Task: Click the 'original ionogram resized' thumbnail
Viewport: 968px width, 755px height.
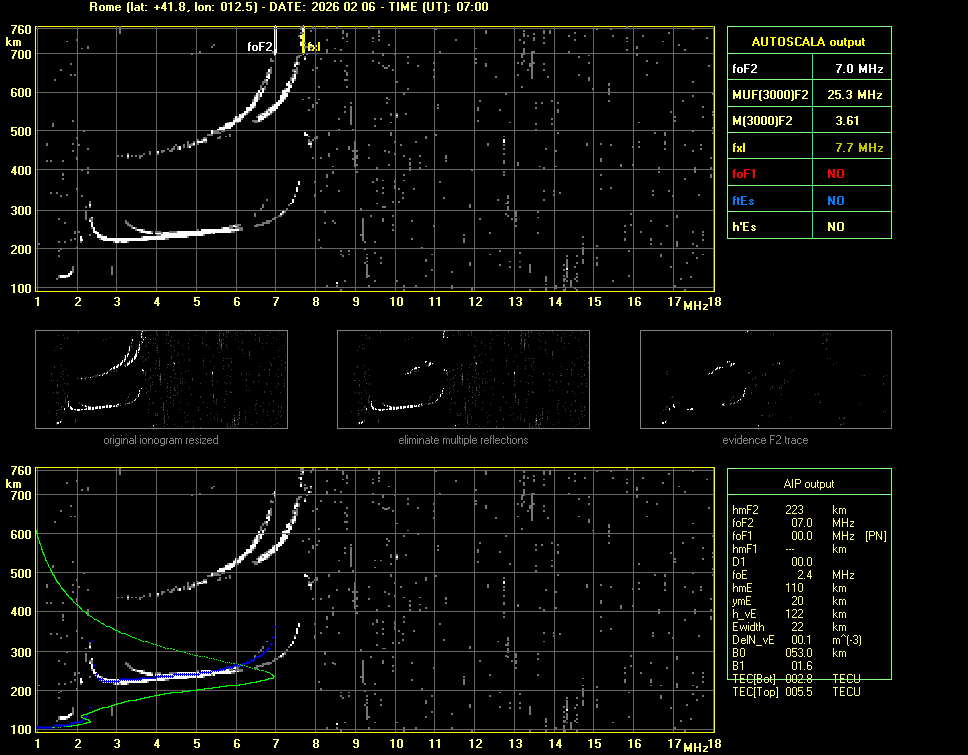Action: click(161, 379)
